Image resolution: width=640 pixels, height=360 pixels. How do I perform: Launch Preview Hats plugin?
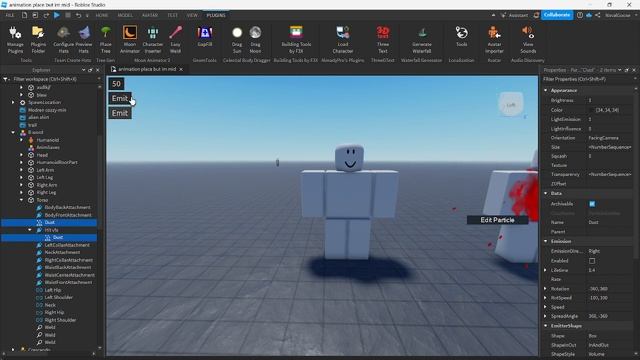[84, 40]
